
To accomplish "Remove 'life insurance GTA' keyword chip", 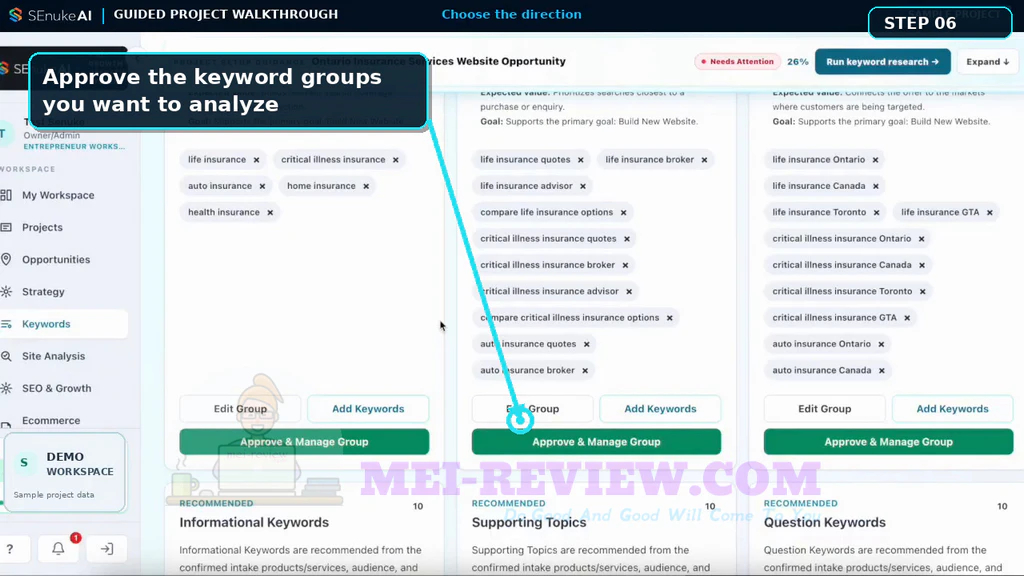I will [x=990, y=212].
